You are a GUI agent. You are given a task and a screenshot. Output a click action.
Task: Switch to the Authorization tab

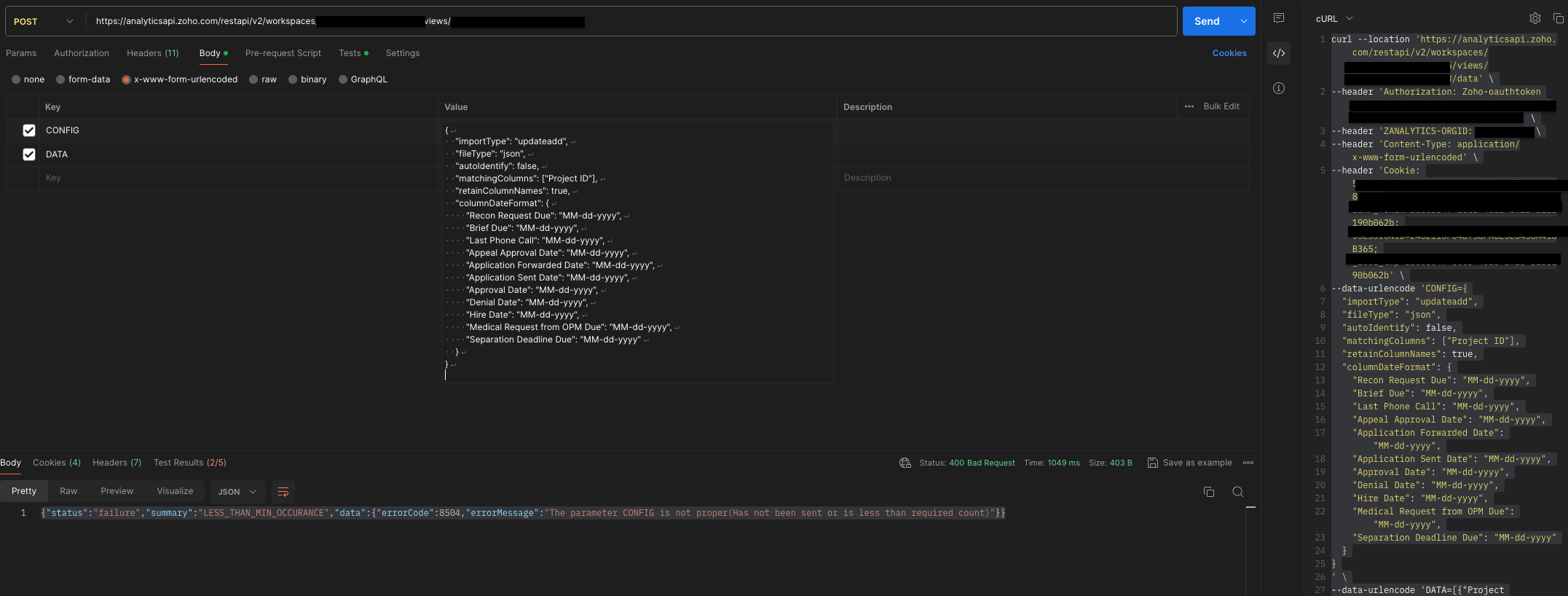pos(82,53)
